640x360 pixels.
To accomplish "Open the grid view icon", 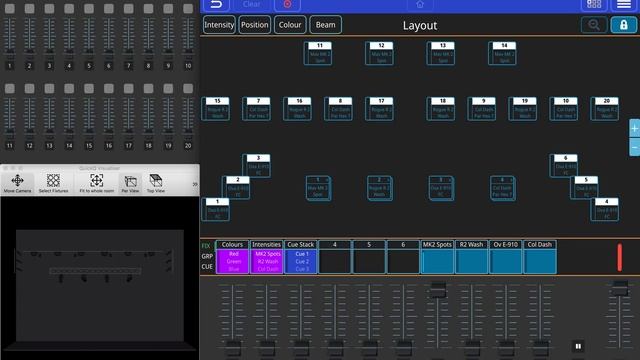I will (593, 4).
